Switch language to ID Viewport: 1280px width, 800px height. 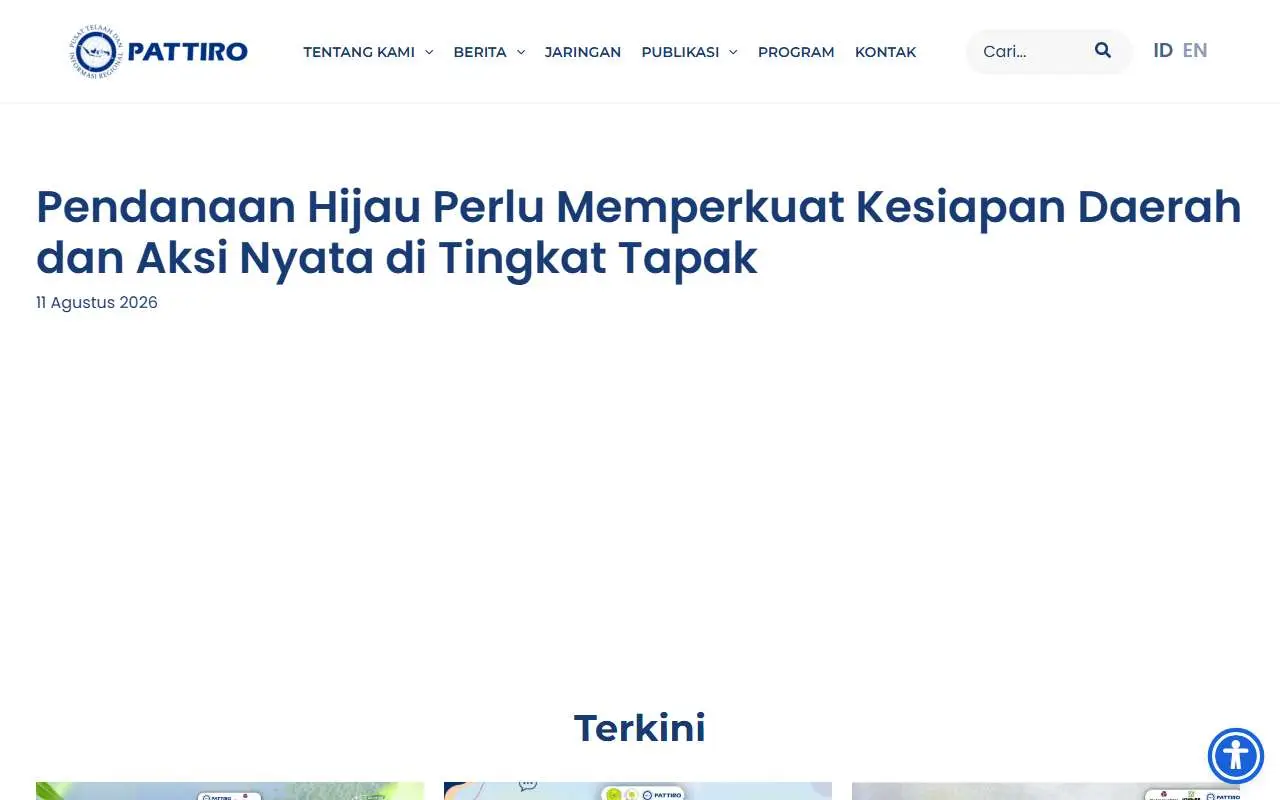click(1163, 50)
